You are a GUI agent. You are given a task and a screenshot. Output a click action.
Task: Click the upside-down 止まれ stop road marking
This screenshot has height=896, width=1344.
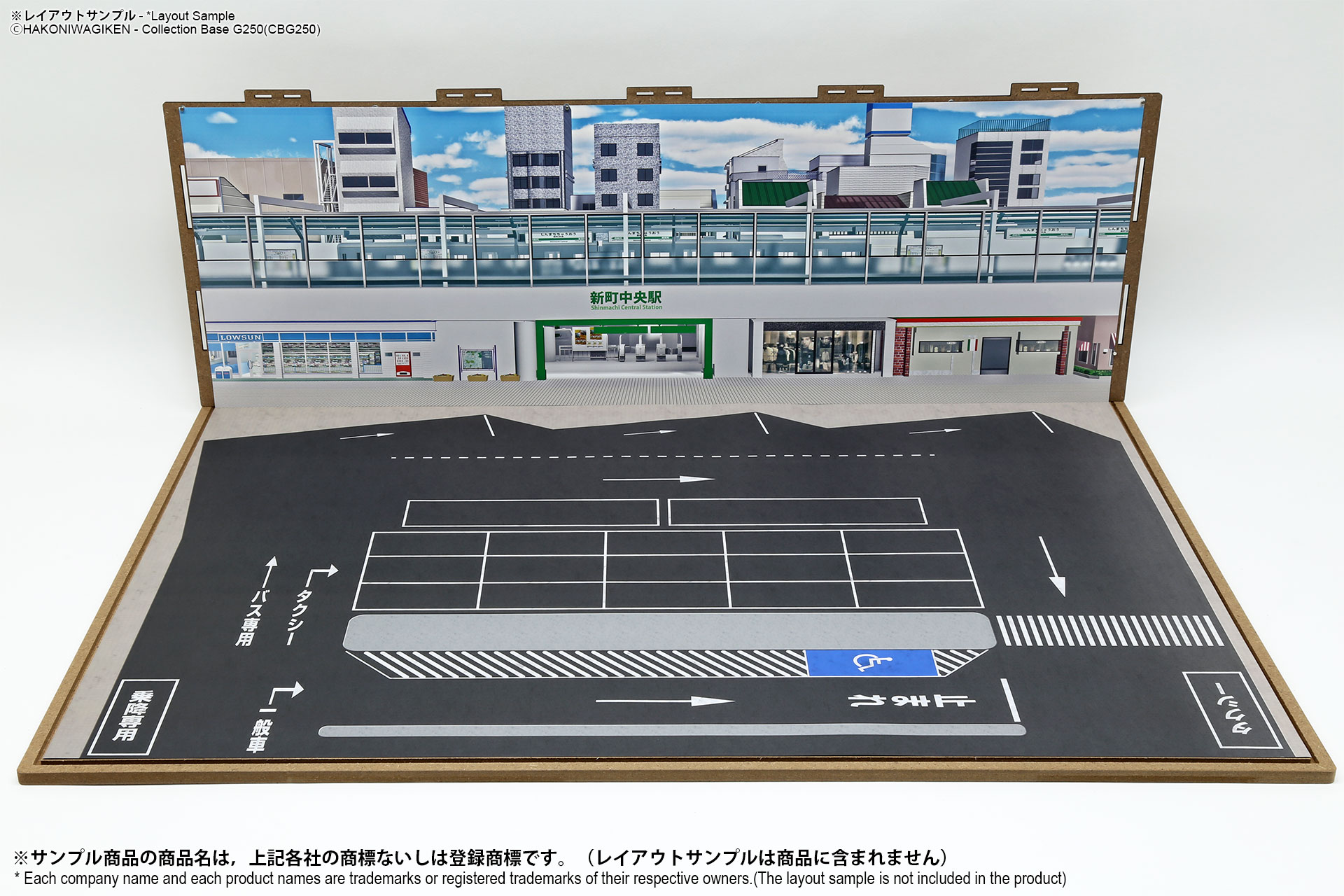tap(911, 700)
